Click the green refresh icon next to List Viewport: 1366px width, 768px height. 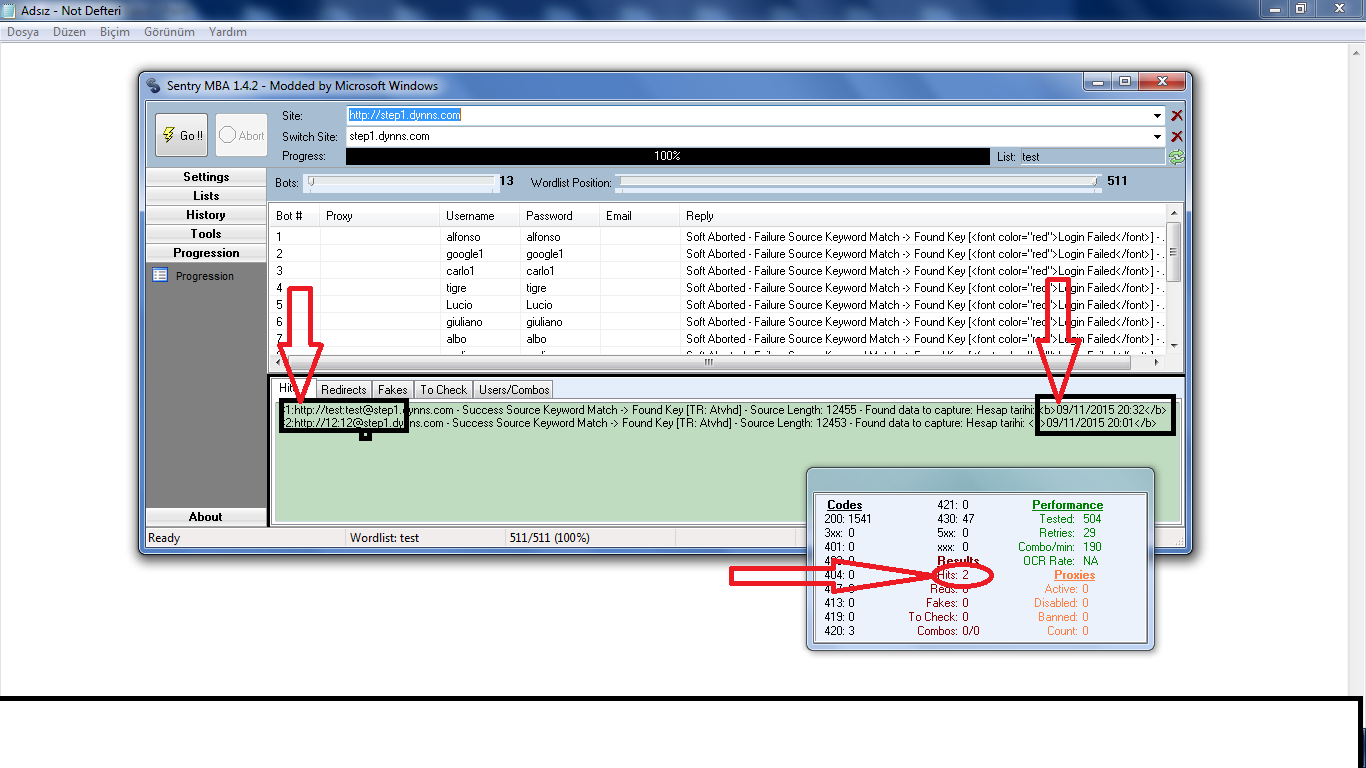click(1177, 157)
